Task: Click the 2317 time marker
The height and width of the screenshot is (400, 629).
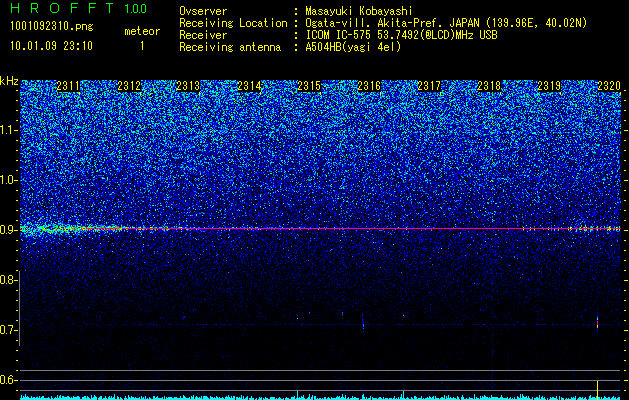Action: 429,86
